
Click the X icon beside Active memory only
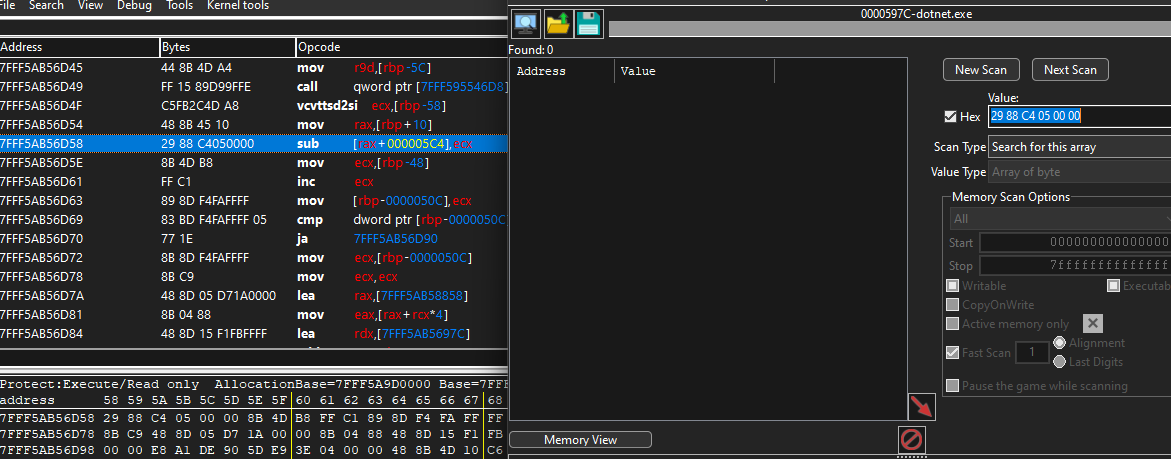click(x=1093, y=323)
